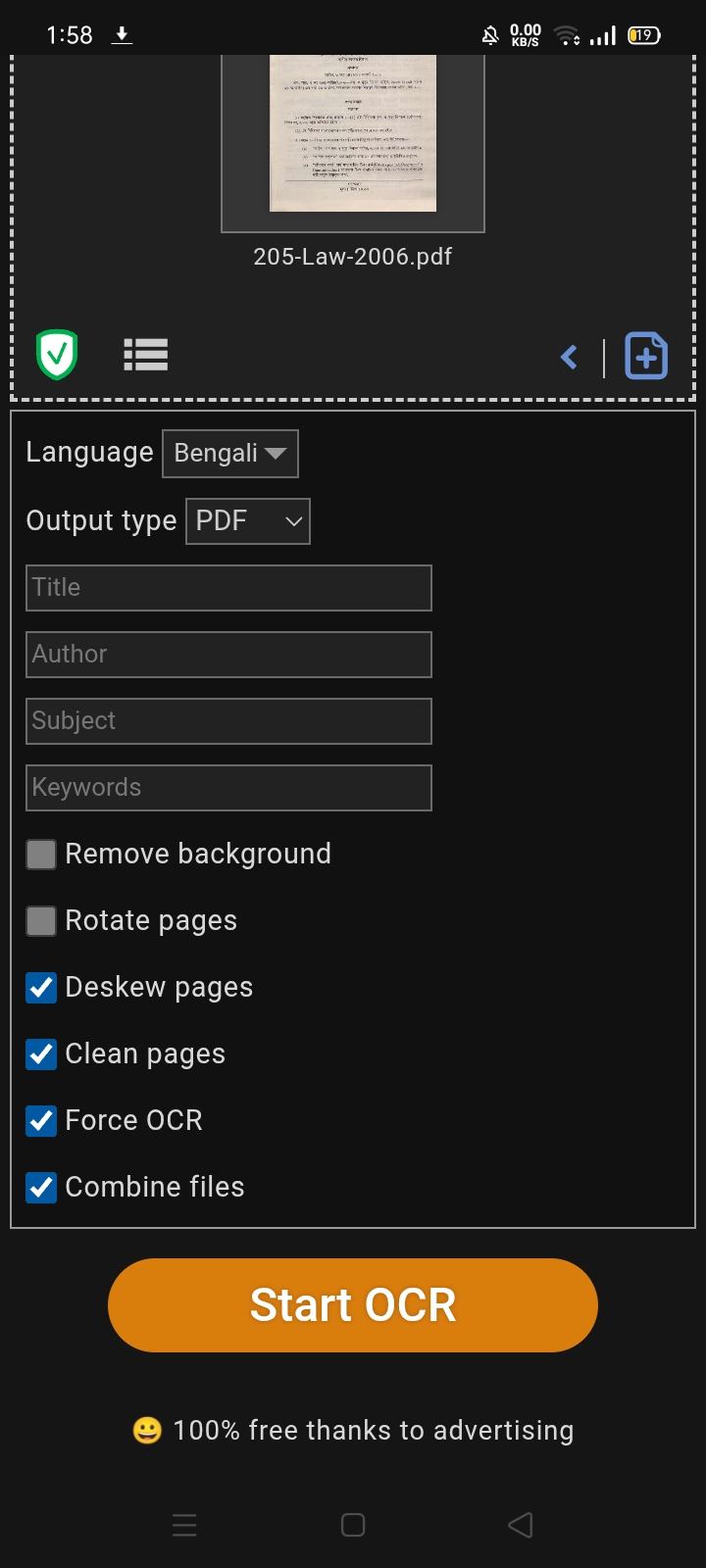Viewport: 706px width, 1568px height.
Task: Tap the green shield security icon
Action: [x=57, y=355]
